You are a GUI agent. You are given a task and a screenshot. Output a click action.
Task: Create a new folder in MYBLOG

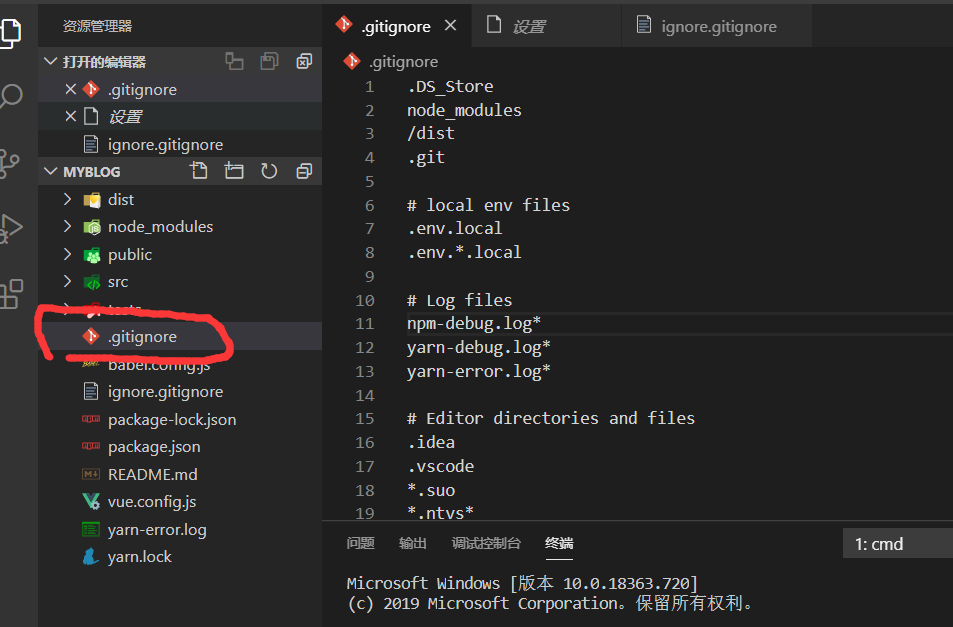tap(232, 171)
